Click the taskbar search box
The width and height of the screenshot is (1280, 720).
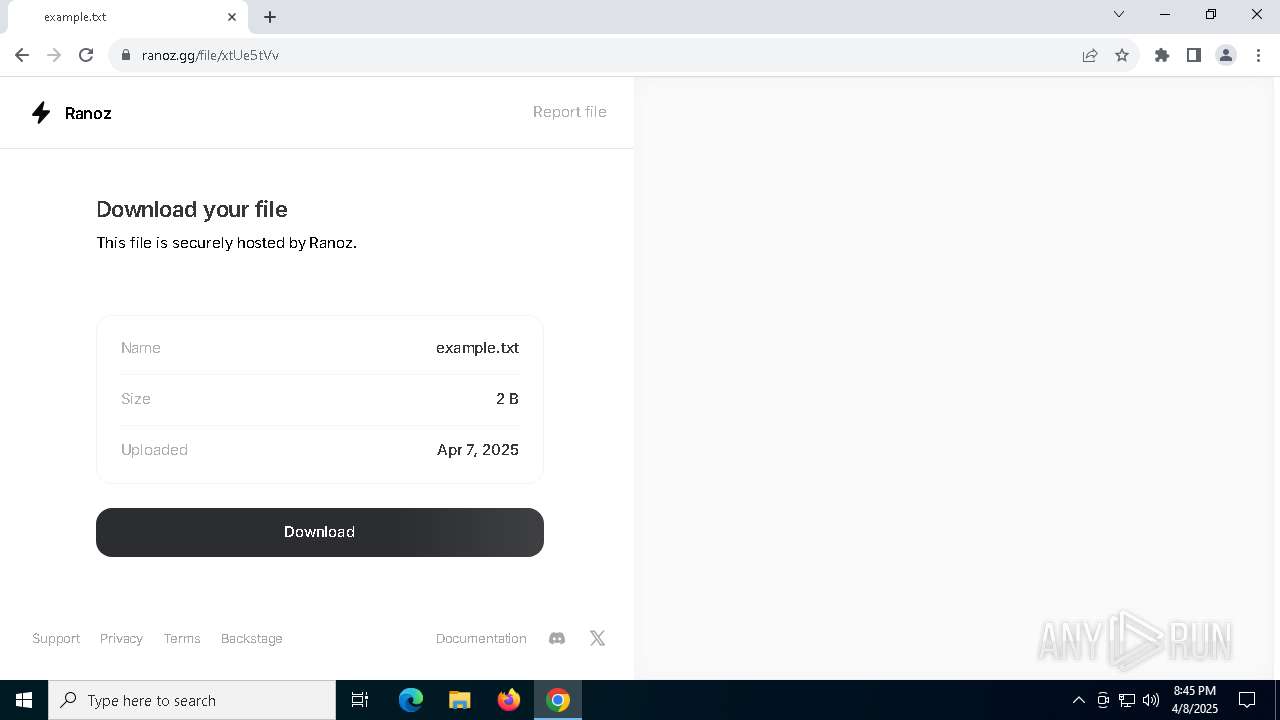pyautogui.click(x=192, y=700)
